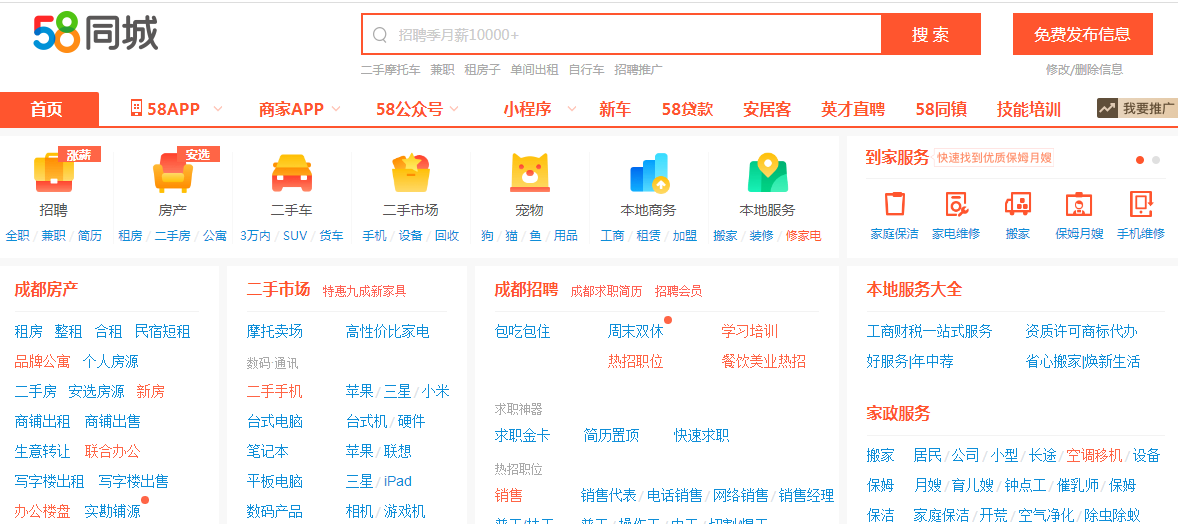
Task: Open the 安居客 nav item
Action: click(x=767, y=109)
